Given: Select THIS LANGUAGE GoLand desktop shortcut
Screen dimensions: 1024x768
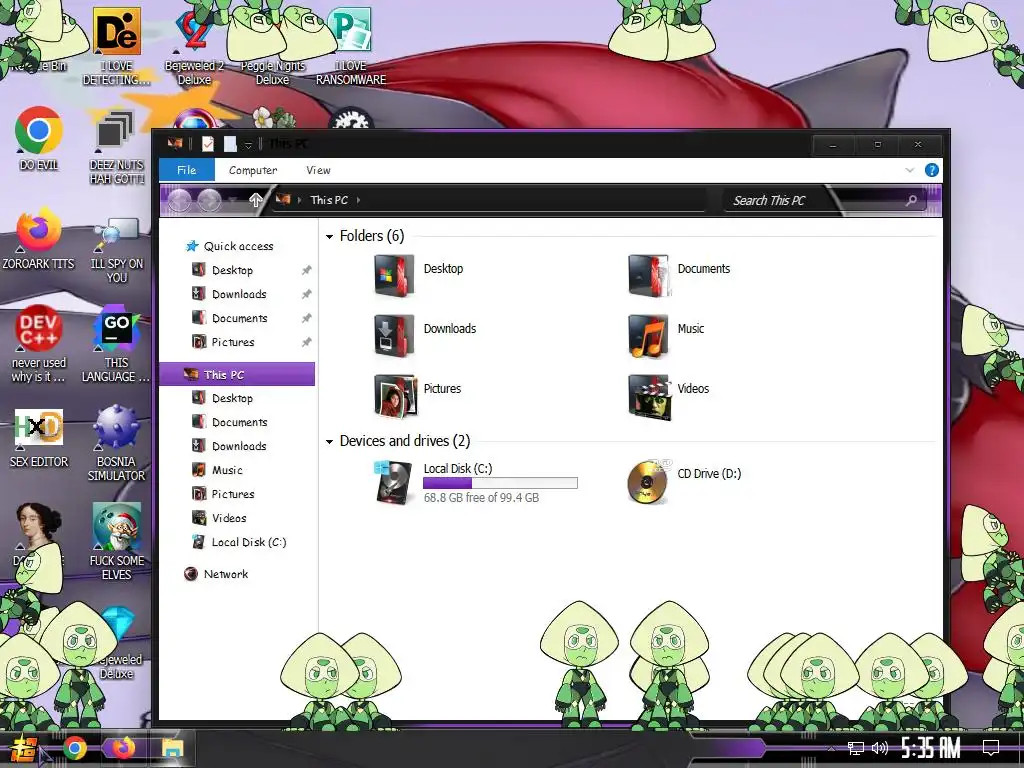Looking at the screenshot, I should tap(116, 344).
